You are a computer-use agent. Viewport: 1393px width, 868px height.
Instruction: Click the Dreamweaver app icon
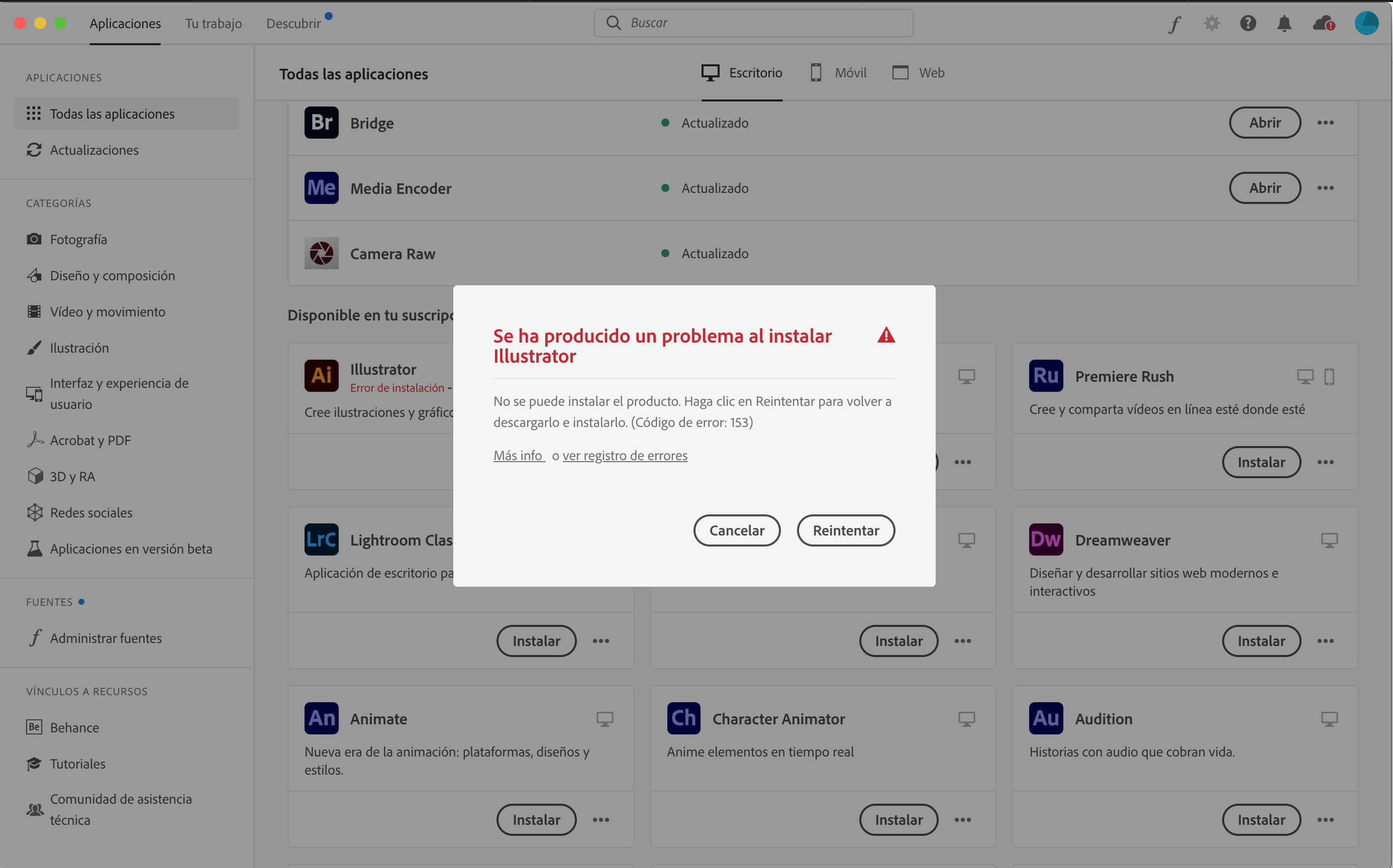tap(1046, 539)
